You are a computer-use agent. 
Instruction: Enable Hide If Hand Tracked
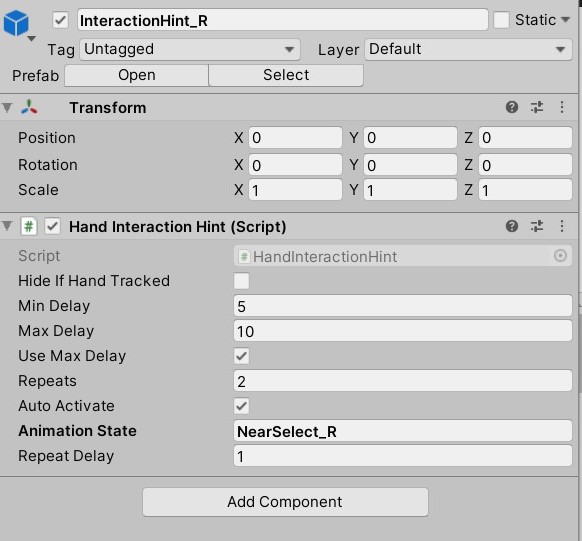[241, 281]
